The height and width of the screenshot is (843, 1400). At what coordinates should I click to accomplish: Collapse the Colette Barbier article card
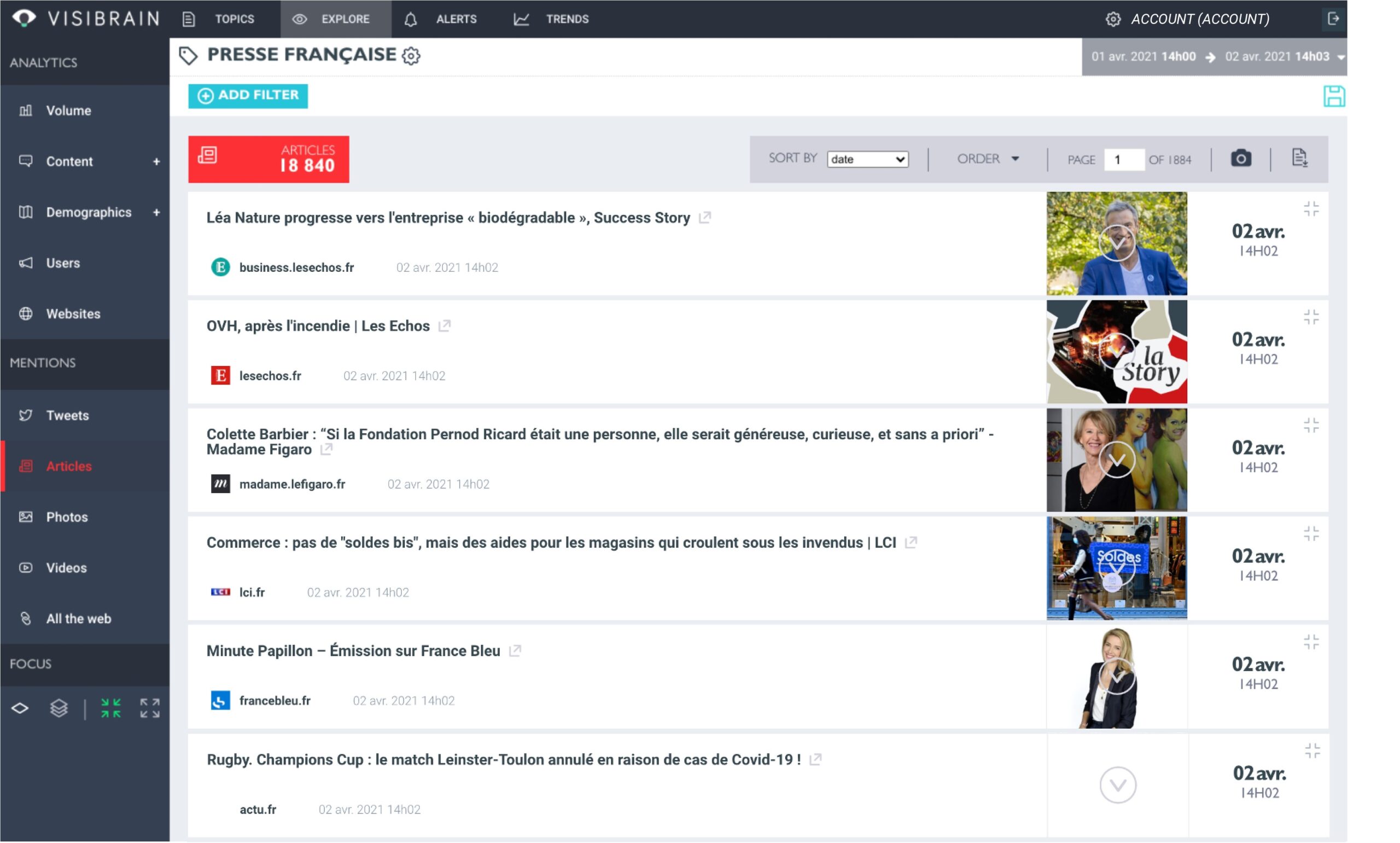click(1311, 426)
